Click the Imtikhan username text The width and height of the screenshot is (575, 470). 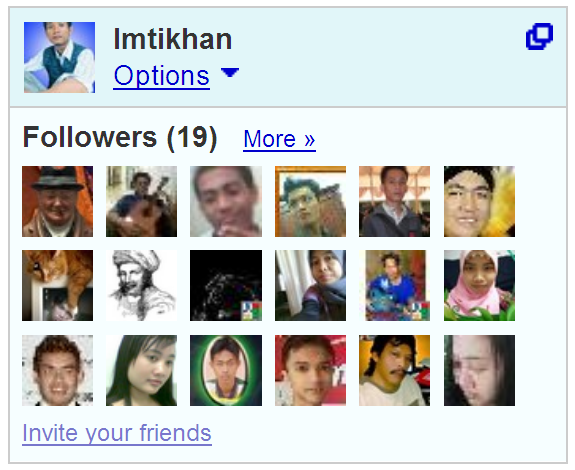pos(173,39)
